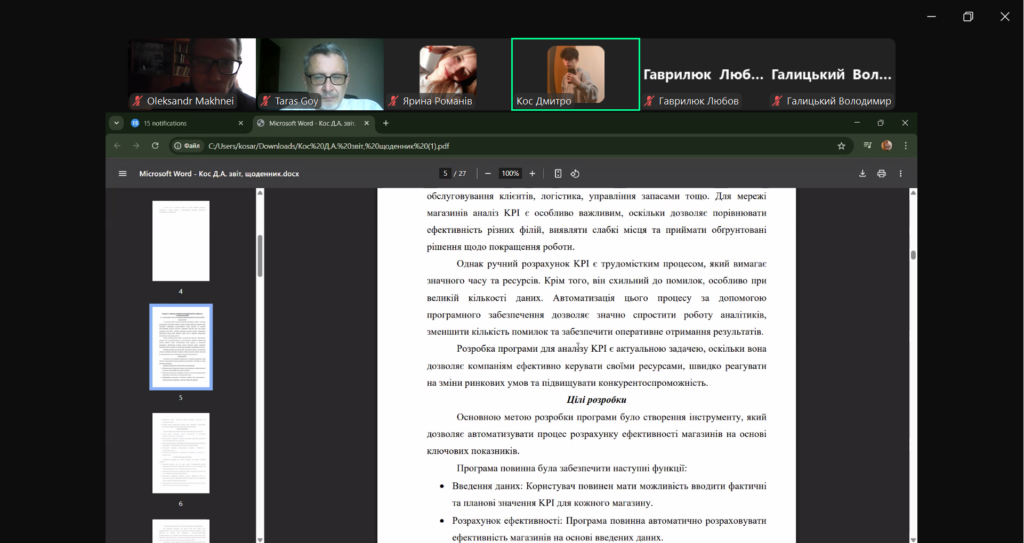The height and width of the screenshot is (543, 1024).
Task: Select Кос Дмитро participant video tile
Action: click(x=575, y=74)
